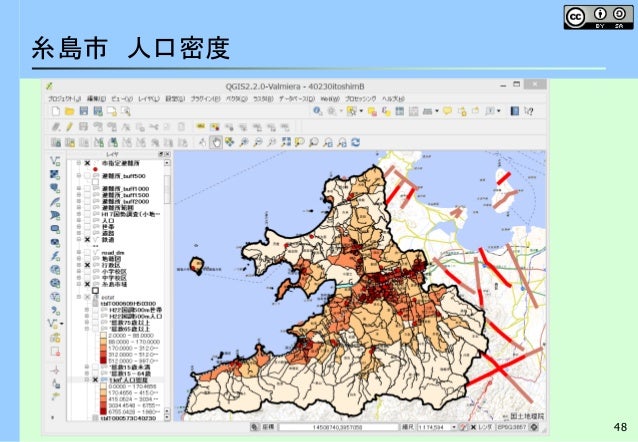
Task: Click the swatch labeled 170.4656 - 415.0
Action: (103, 393)
